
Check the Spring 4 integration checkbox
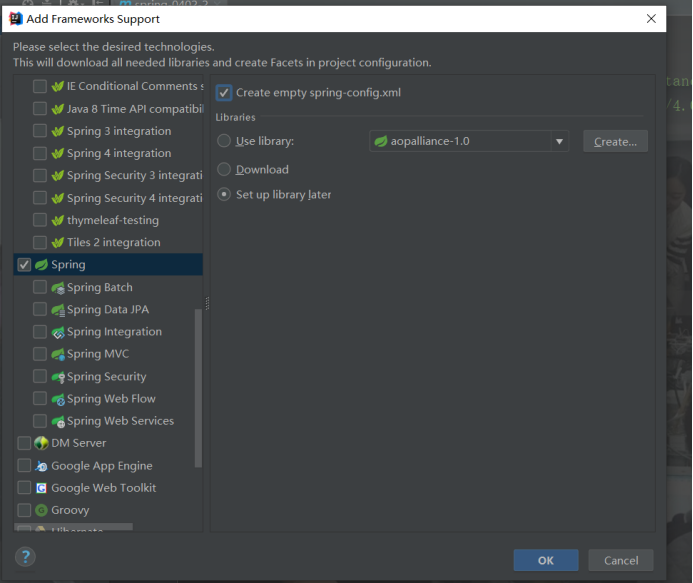[40, 153]
